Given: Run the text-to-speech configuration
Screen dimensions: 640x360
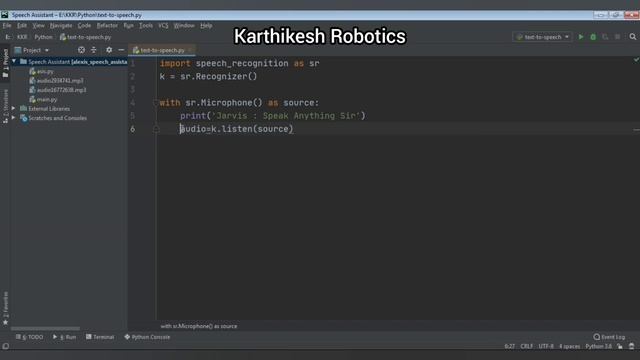Looking at the screenshot, I should coord(581,37).
